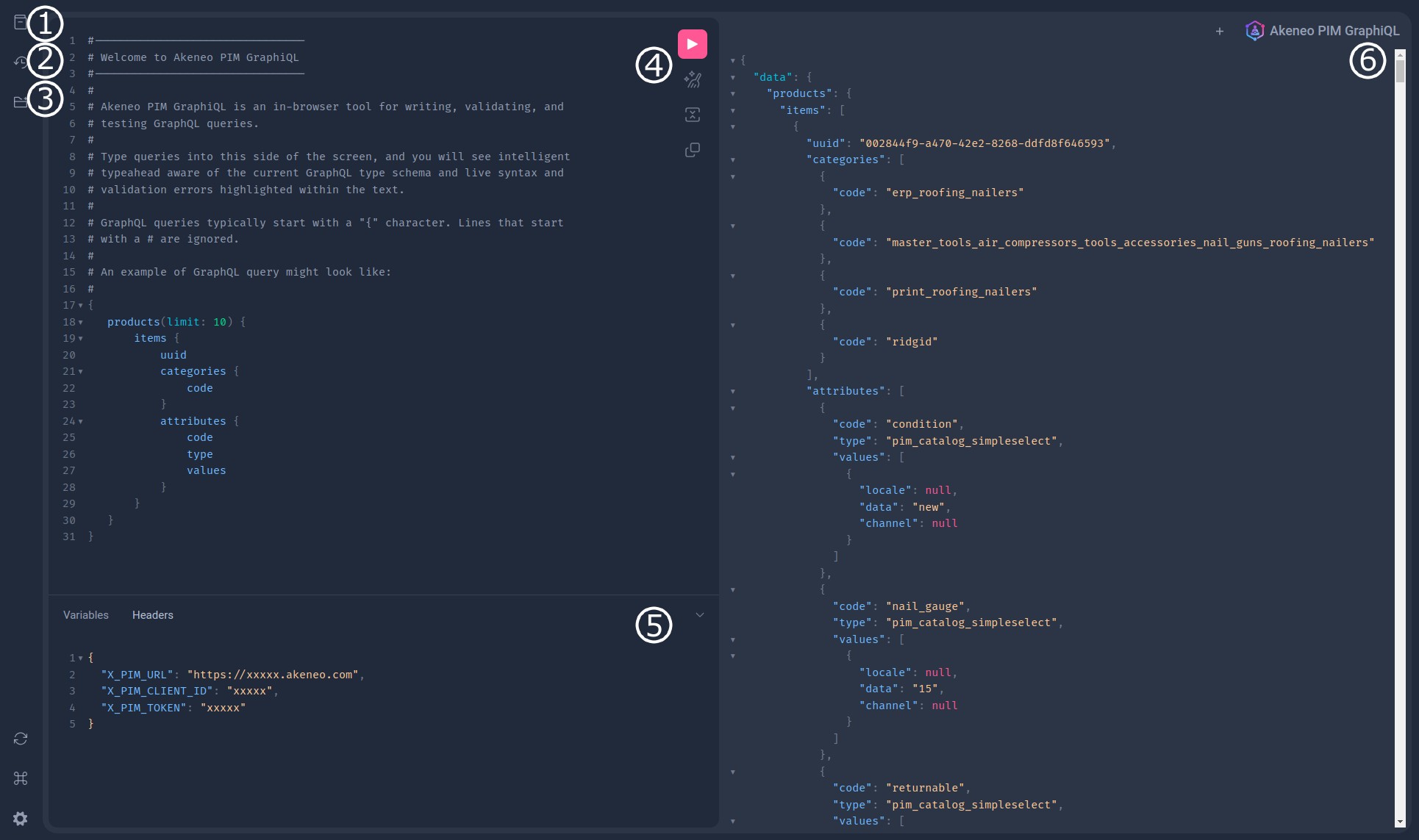Prettify the query using the clean-up icon
The height and width of the screenshot is (840, 1419).
coord(692,80)
